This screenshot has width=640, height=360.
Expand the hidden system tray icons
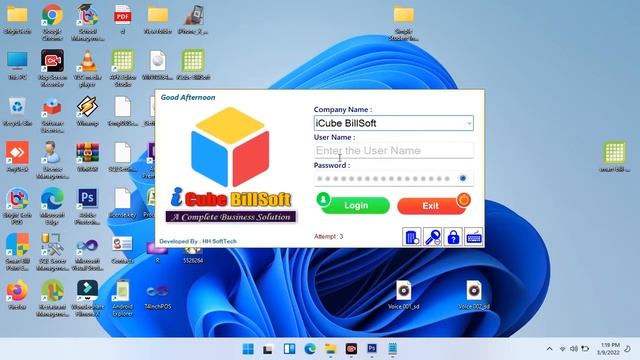[x=549, y=349]
